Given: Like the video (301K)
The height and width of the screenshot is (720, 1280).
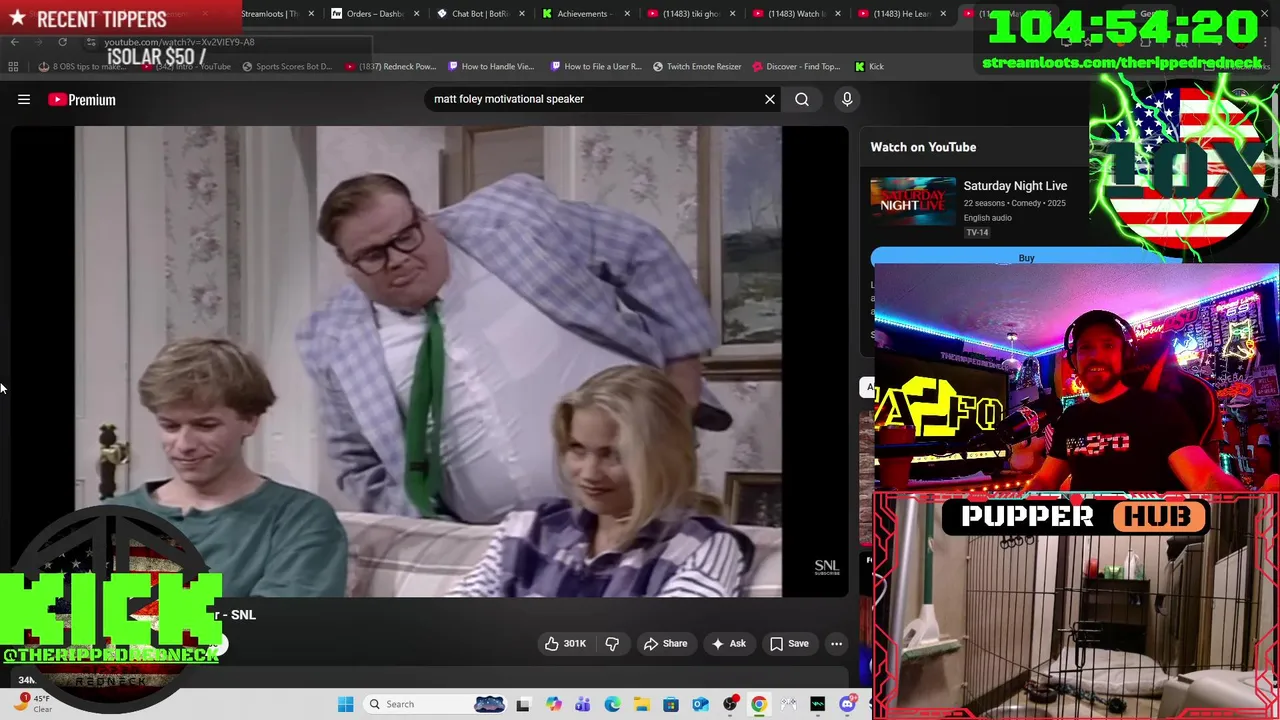Looking at the screenshot, I should tap(566, 644).
